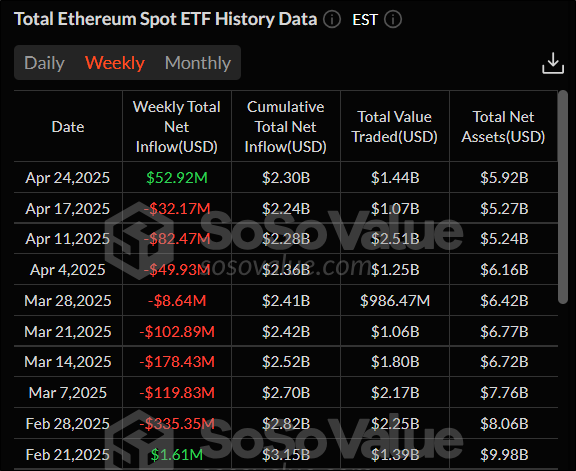The height and width of the screenshot is (471, 576).
Task: Click Weekly Total Net Inflow column header
Action: click(x=177, y=127)
